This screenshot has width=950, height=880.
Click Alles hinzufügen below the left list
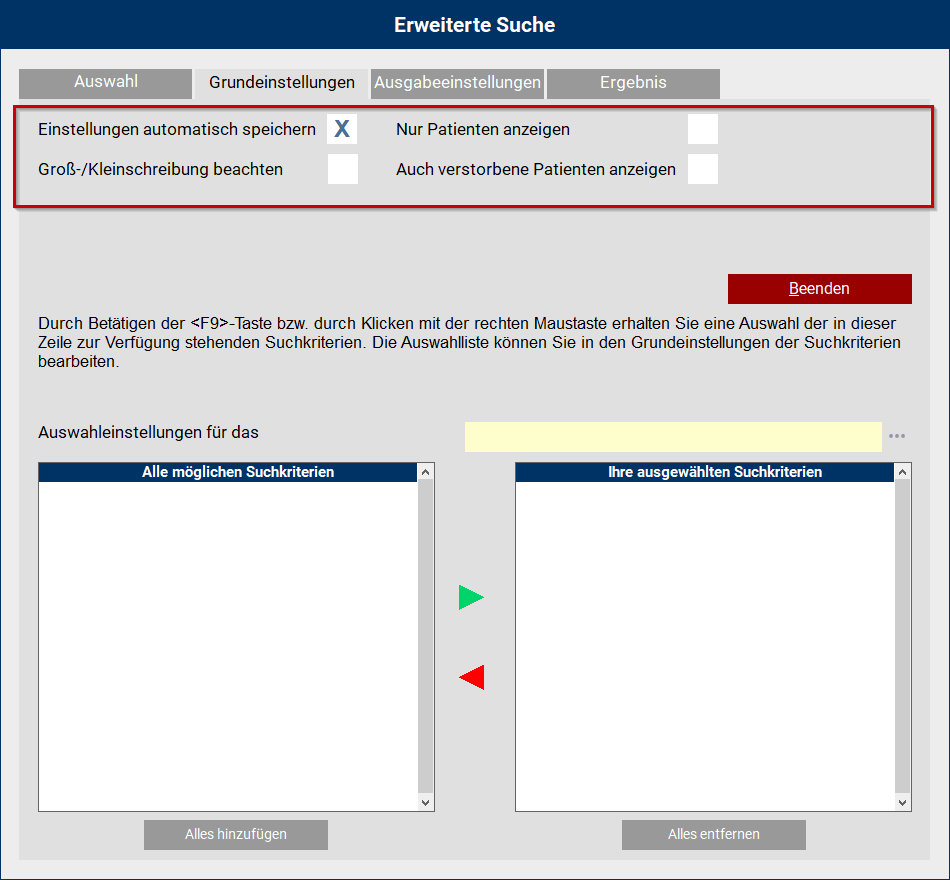point(235,834)
